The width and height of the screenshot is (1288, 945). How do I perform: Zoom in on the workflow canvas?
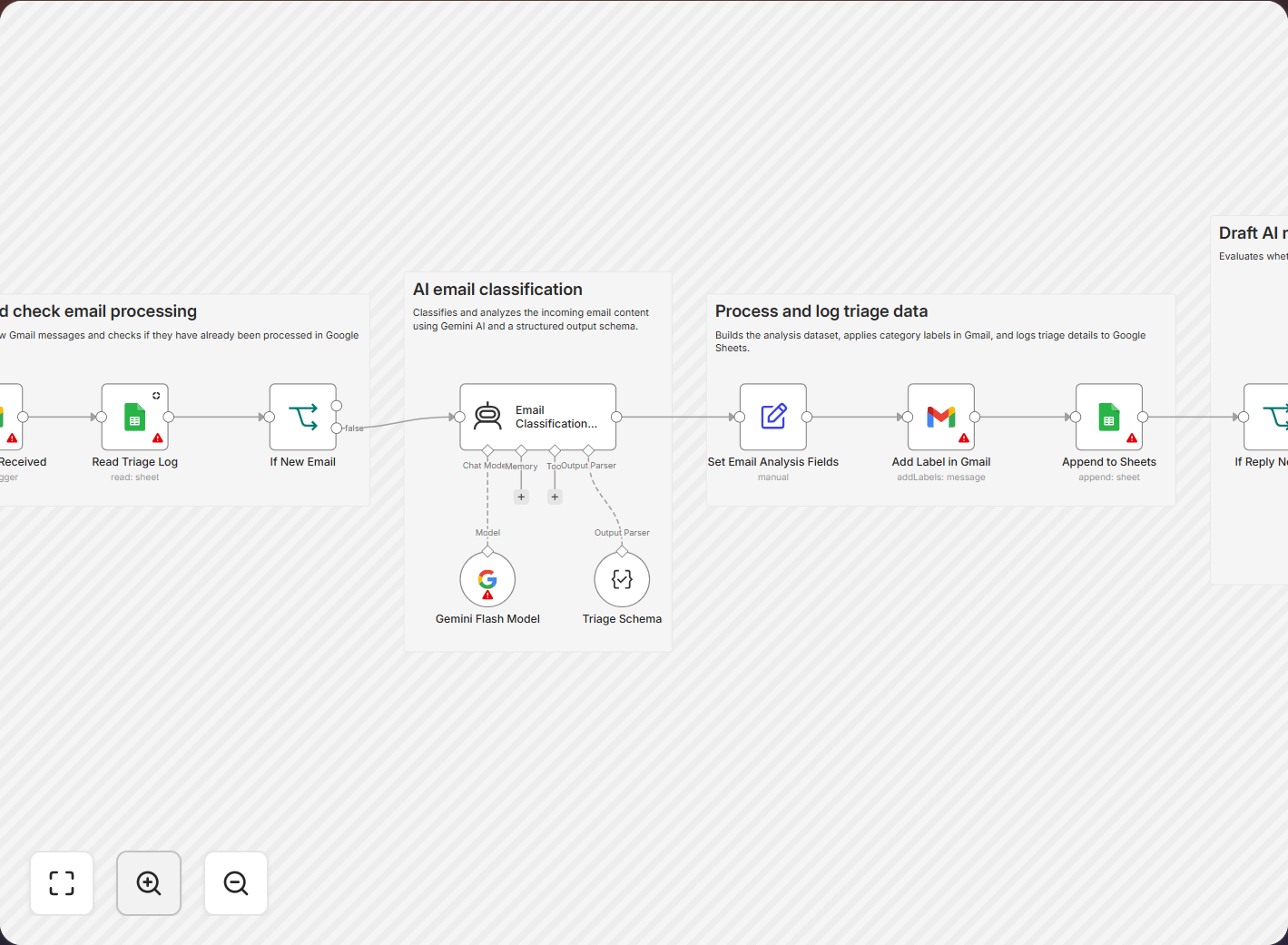coord(149,883)
